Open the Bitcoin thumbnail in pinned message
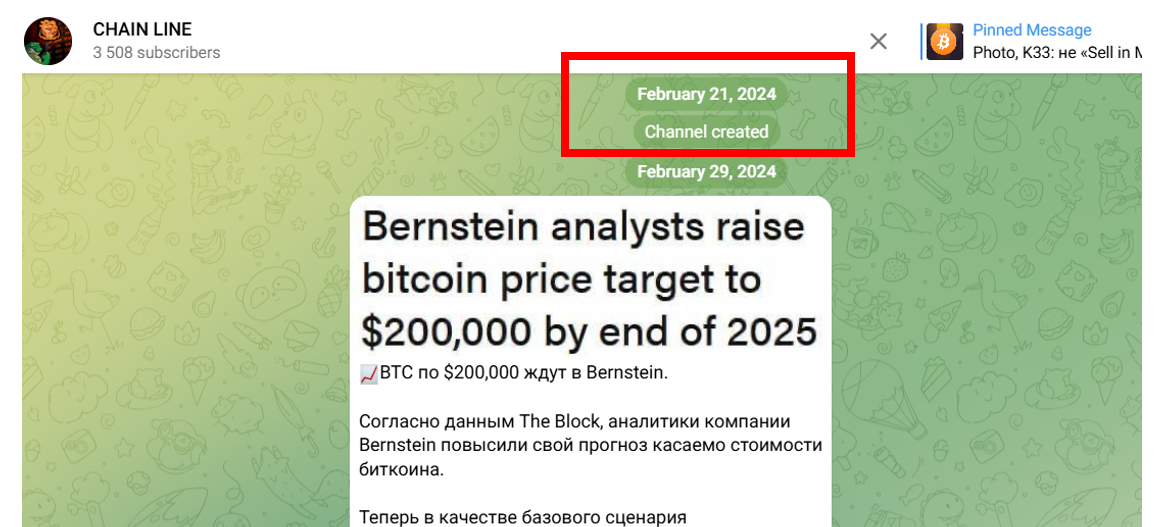The width and height of the screenshot is (1173, 527). 945,41
